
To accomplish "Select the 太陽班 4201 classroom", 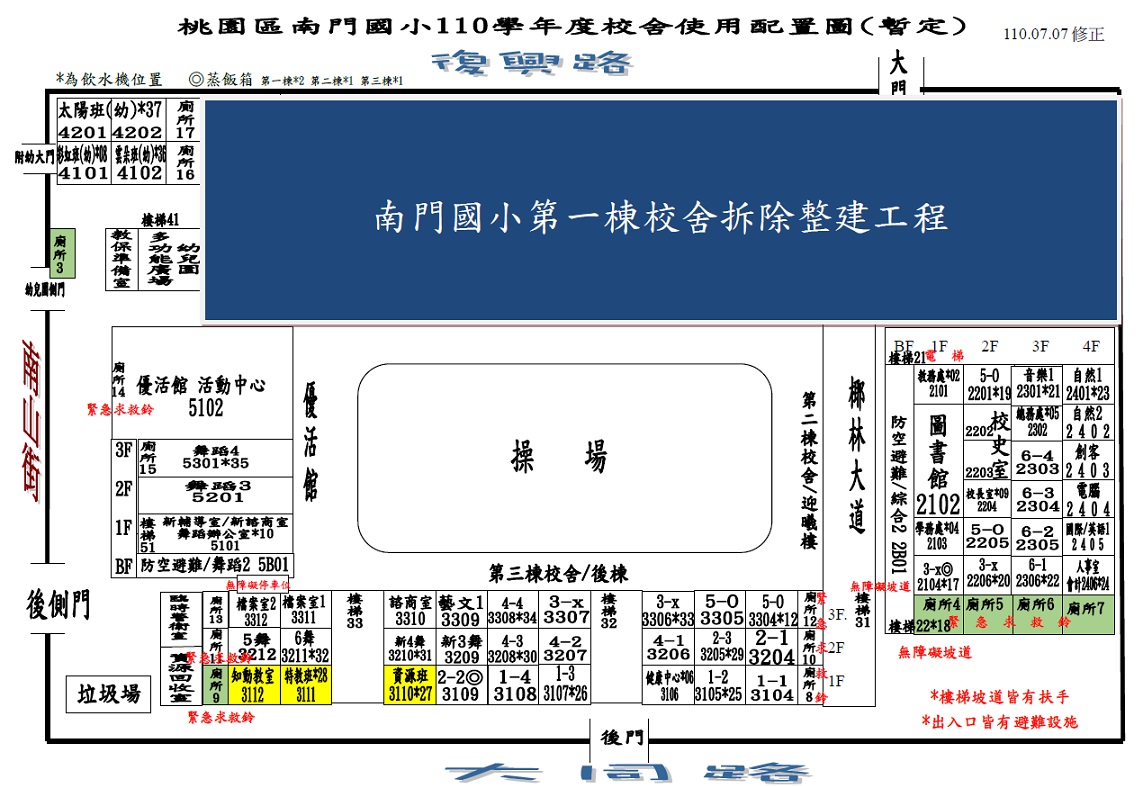I will tap(83, 120).
